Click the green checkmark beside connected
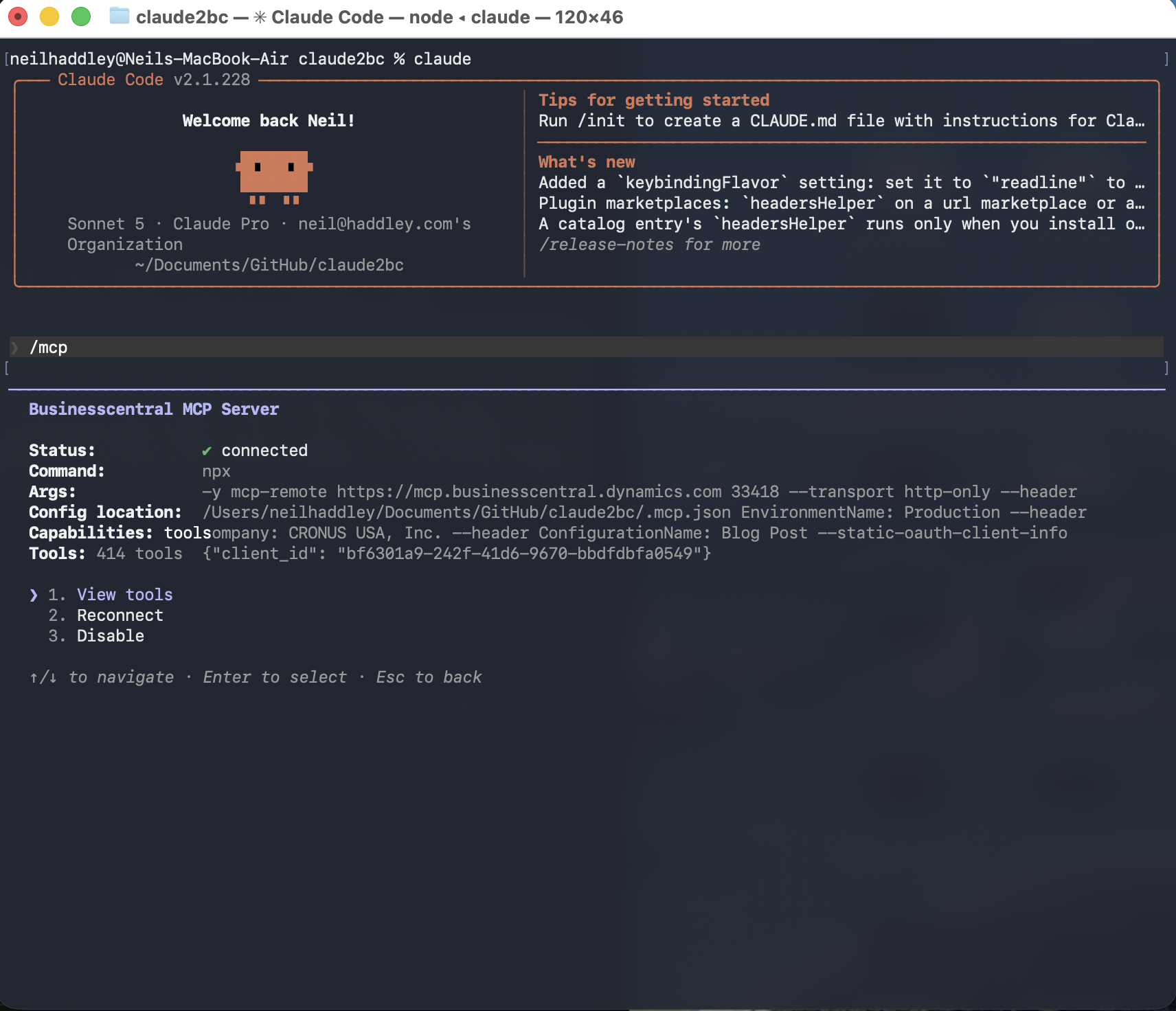Viewport: 1176px width, 1011px height. (206, 451)
